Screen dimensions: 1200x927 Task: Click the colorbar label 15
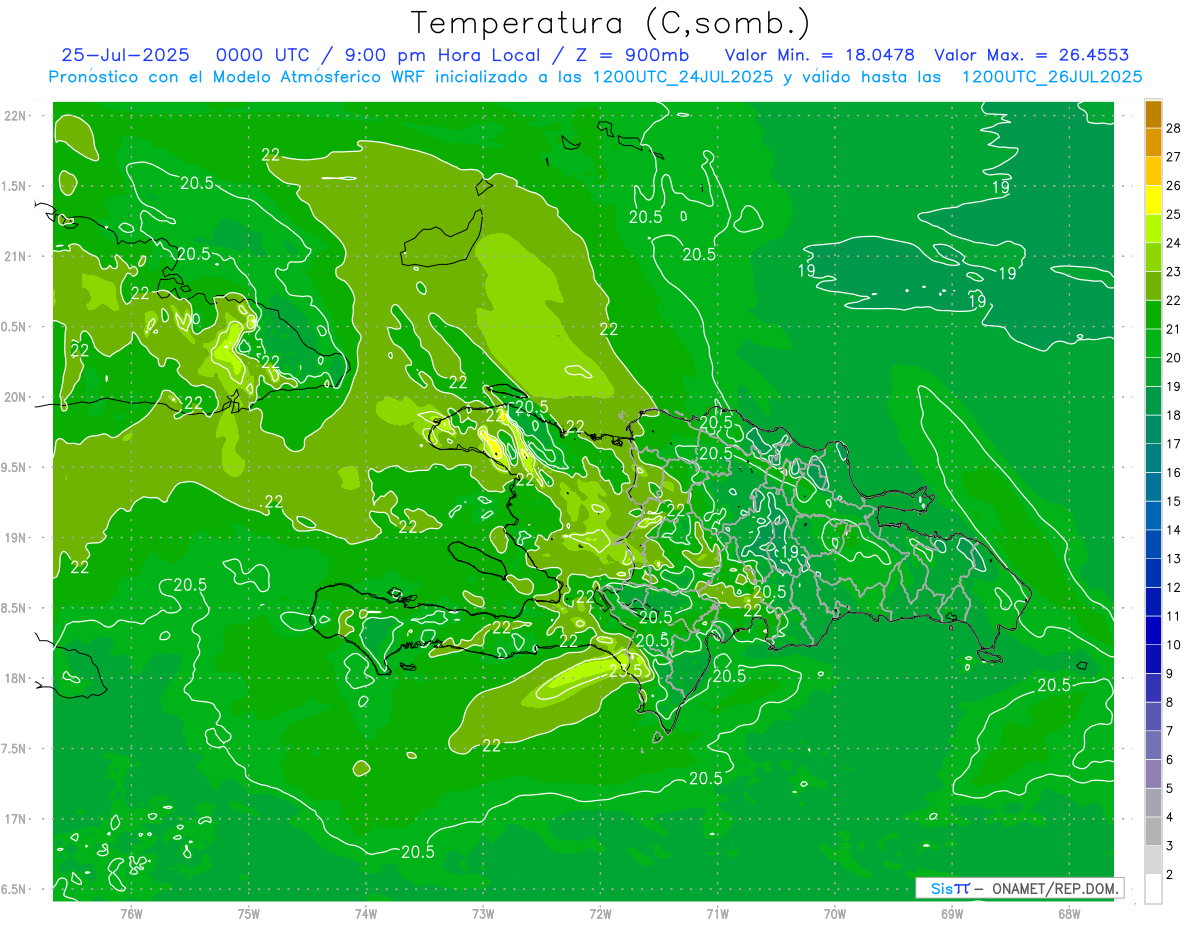click(1173, 501)
